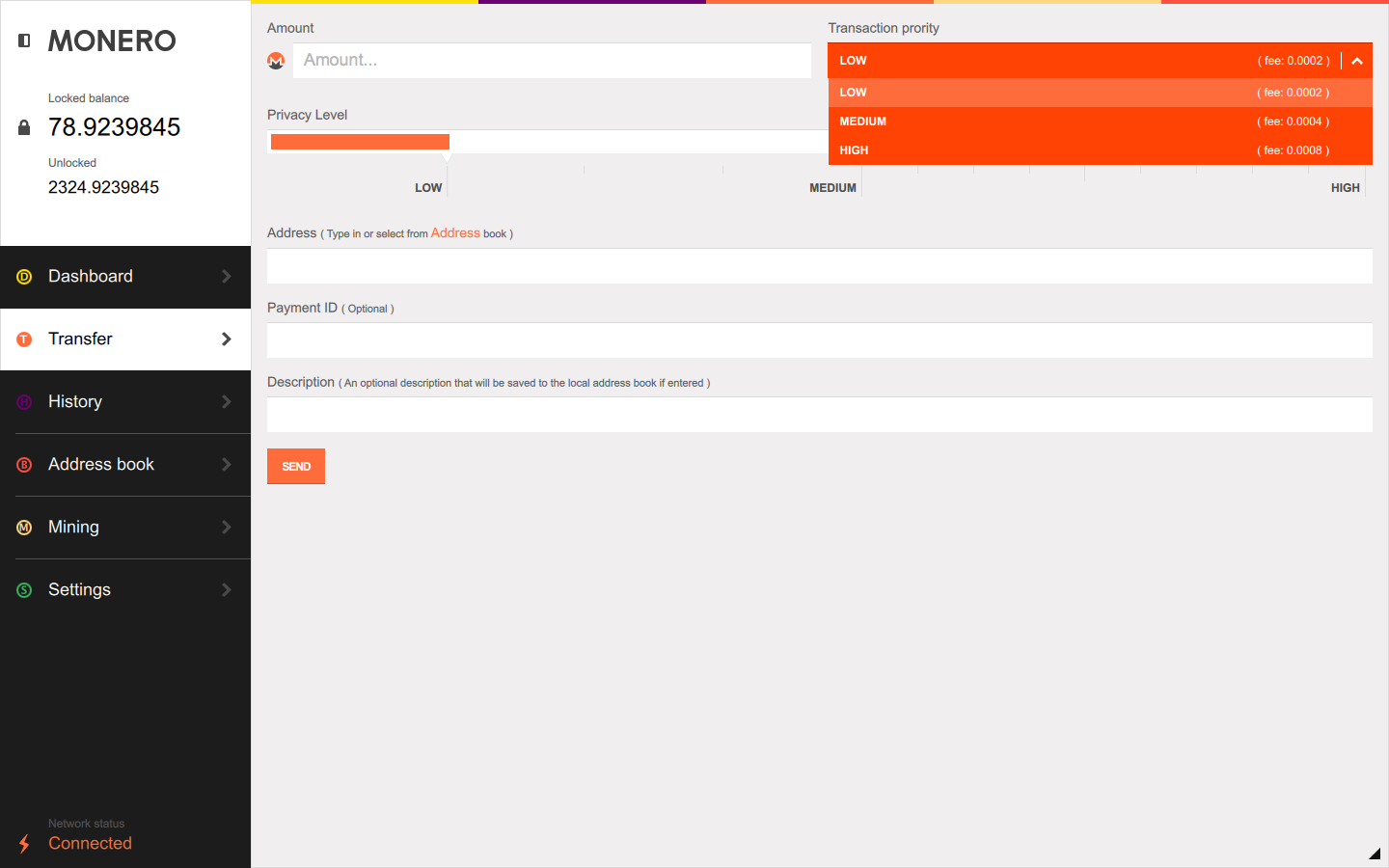Choose the HIGH fee 0.0008 option
Image resolution: width=1389 pixels, height=868 pixels.
[x=1100, y=150]
